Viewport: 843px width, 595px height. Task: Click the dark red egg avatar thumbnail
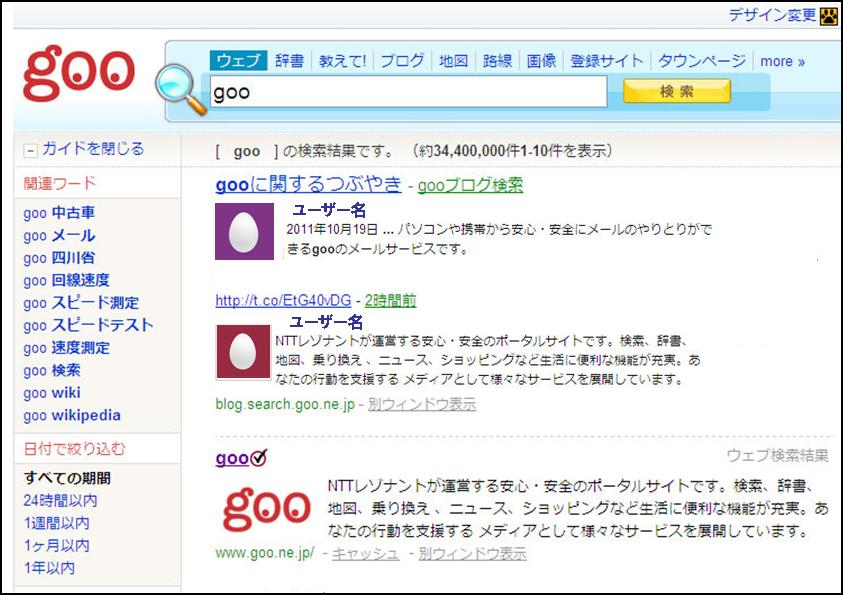pos(243,352)
